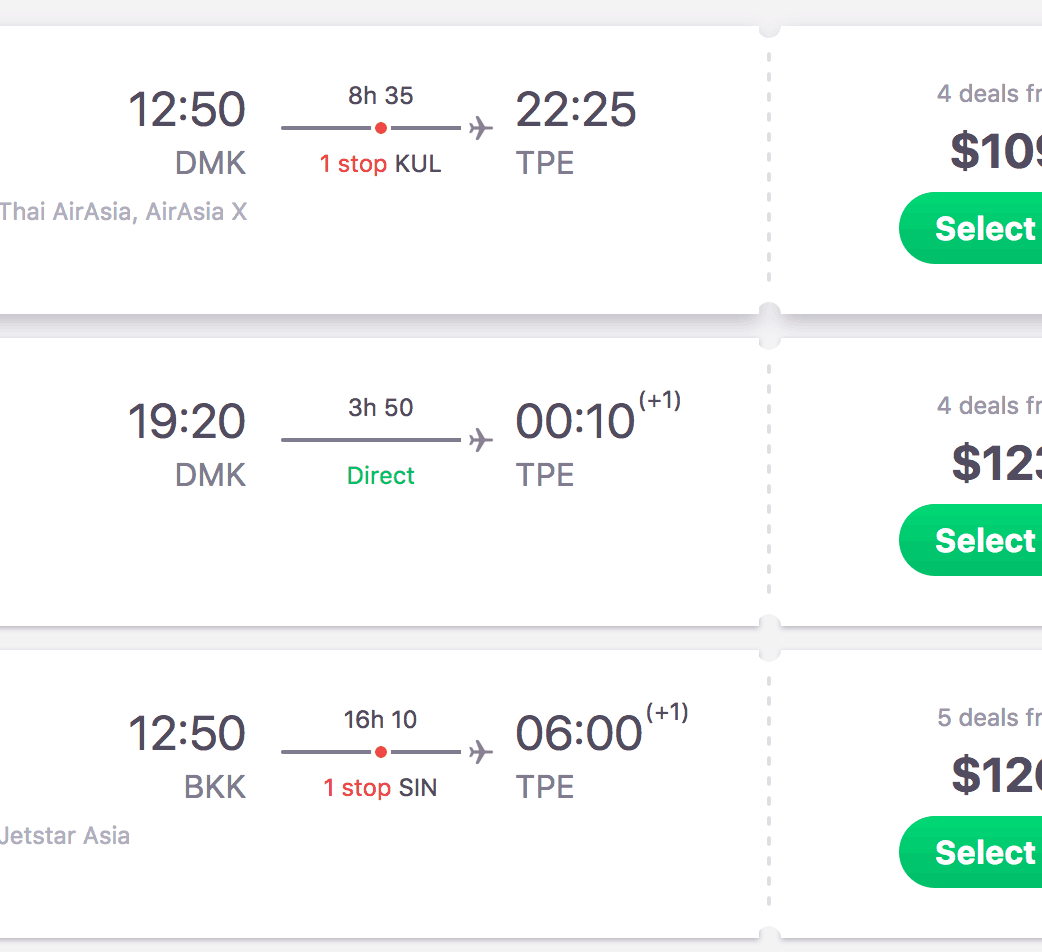Click the "Jetstar Asia" airline name
This screenshot has height=952, width=1042.
(65, 835)
